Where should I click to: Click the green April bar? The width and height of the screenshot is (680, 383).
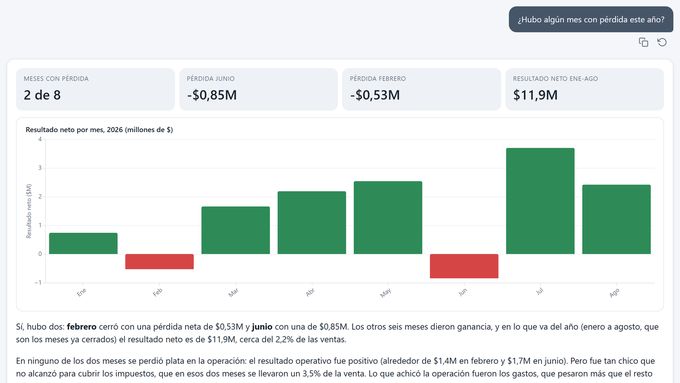[x=312, y=223]
